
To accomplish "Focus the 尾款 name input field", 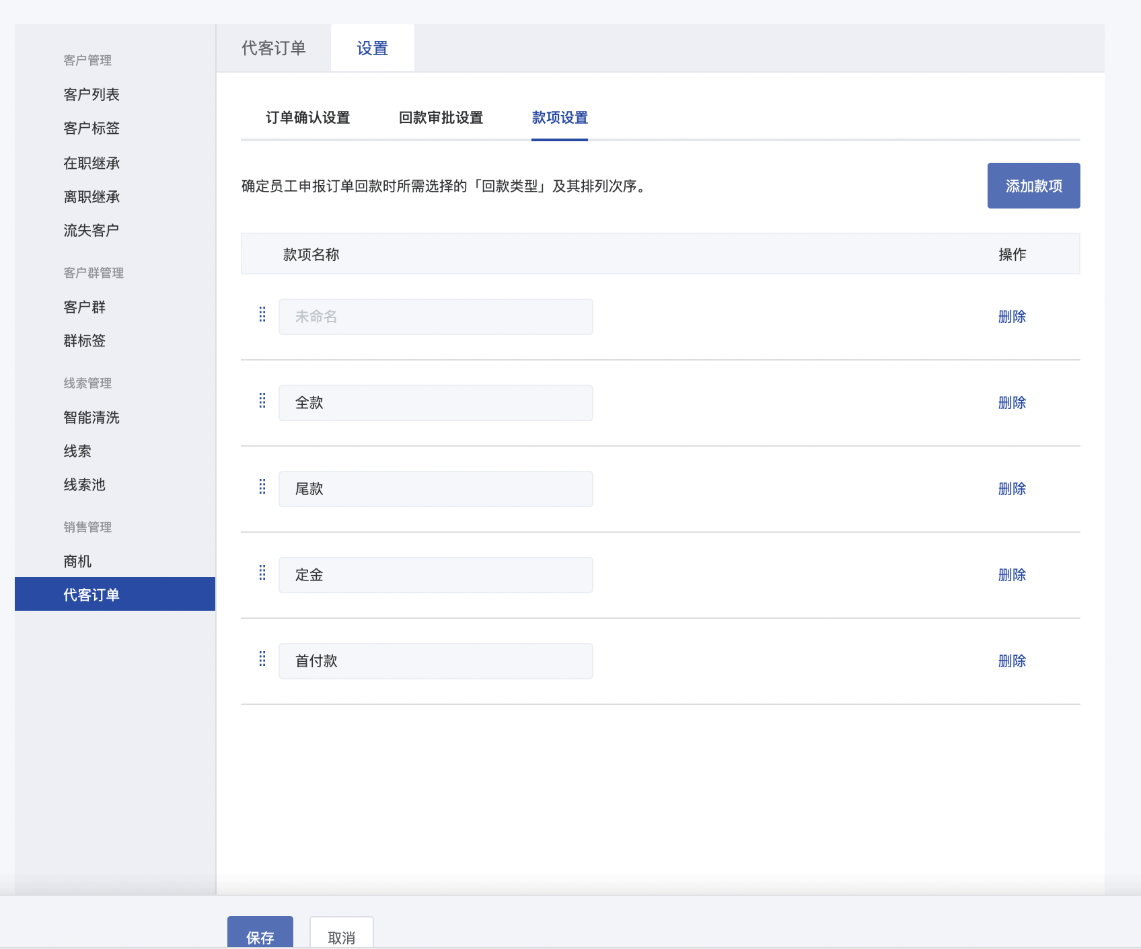I will click(436, 488).
